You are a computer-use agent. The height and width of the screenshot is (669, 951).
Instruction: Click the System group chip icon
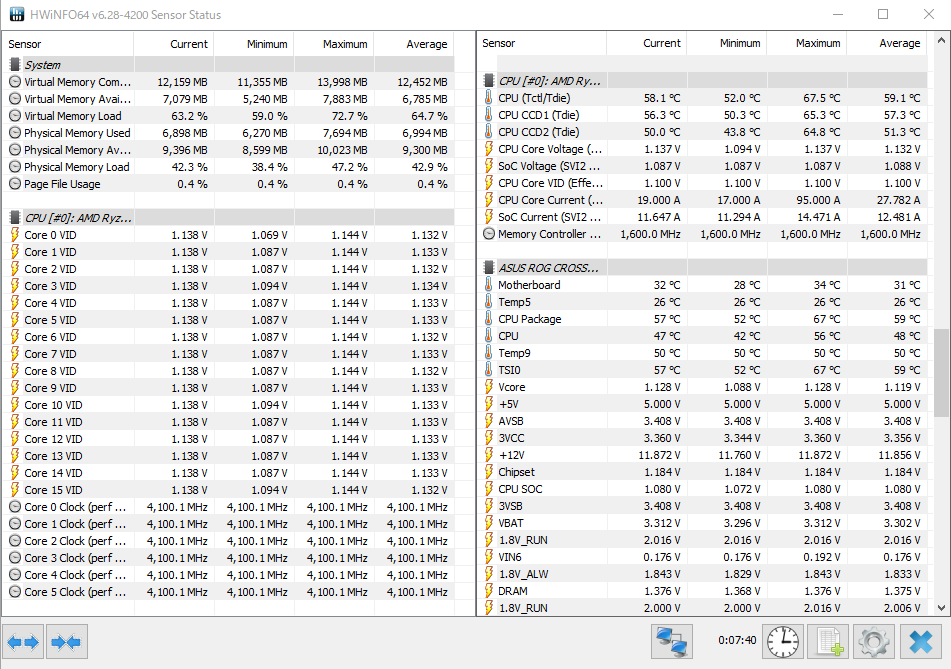click(15, 64)
